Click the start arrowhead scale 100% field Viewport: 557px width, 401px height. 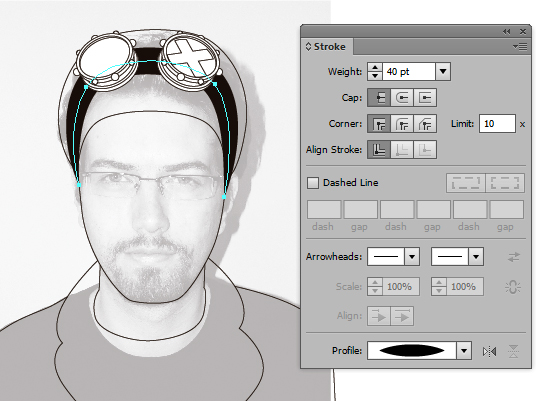click(x=401, y=287)
